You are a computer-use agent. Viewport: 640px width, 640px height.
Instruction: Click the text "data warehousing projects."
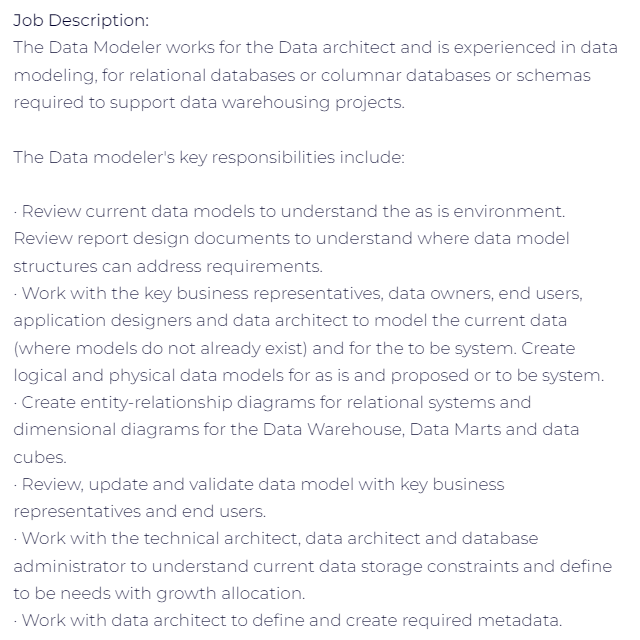[x=302, y=102]
